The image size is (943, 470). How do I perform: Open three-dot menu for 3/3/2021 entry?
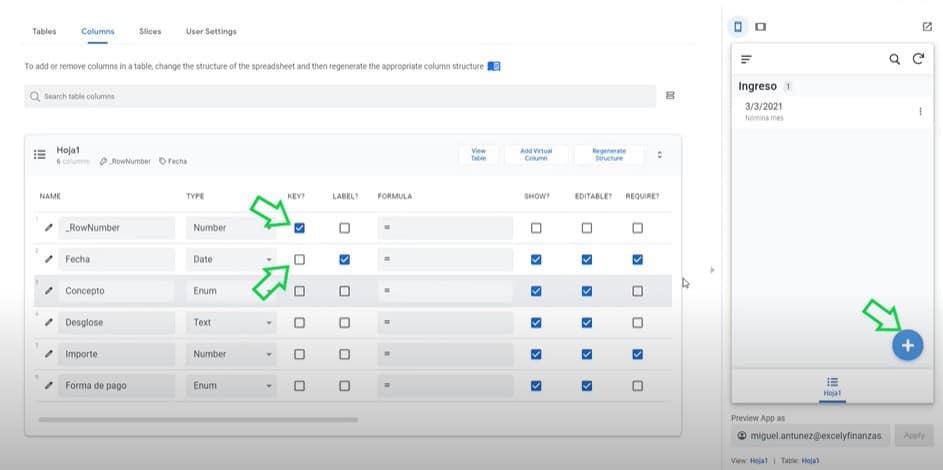click(920, 111)
